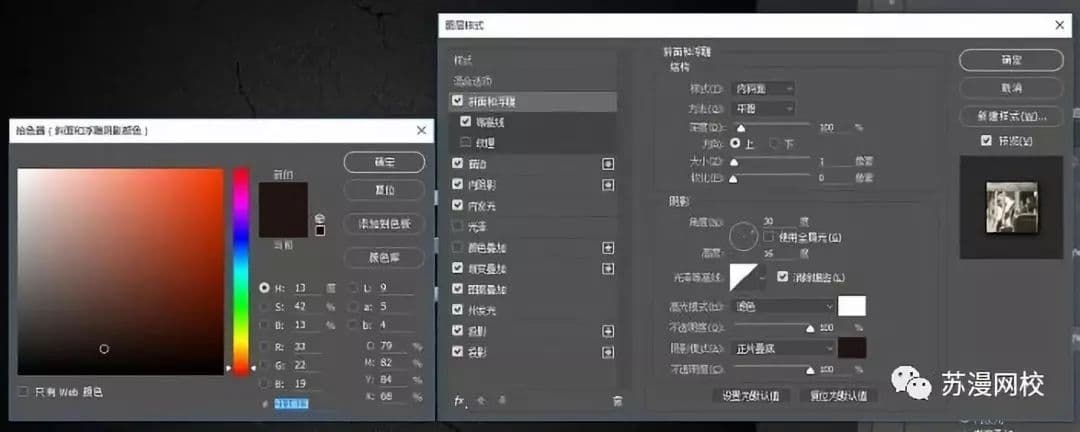
Task: Click the move effect up arrow icon
Action: point(482,400)
